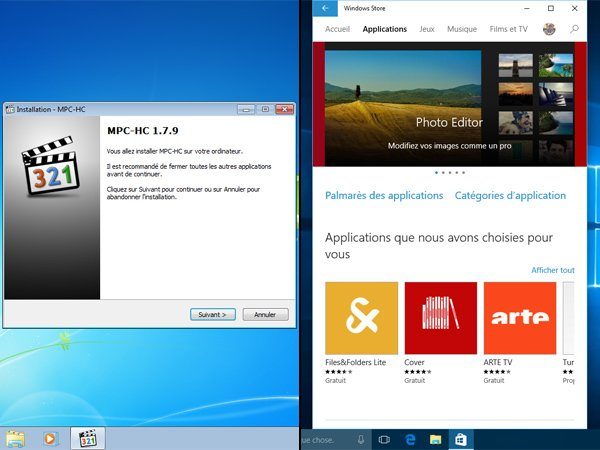Open Catégories d'application link
The width and height of the screenshot is (600, 450).
tap(510, 196)
